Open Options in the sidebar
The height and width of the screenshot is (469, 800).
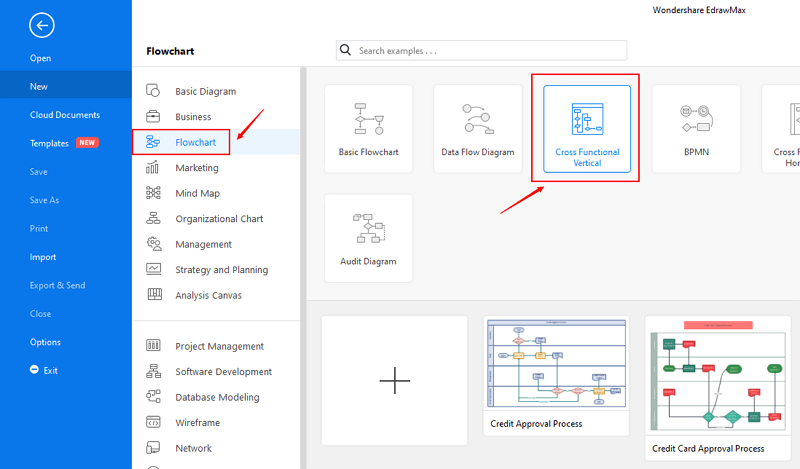(45, 342)
